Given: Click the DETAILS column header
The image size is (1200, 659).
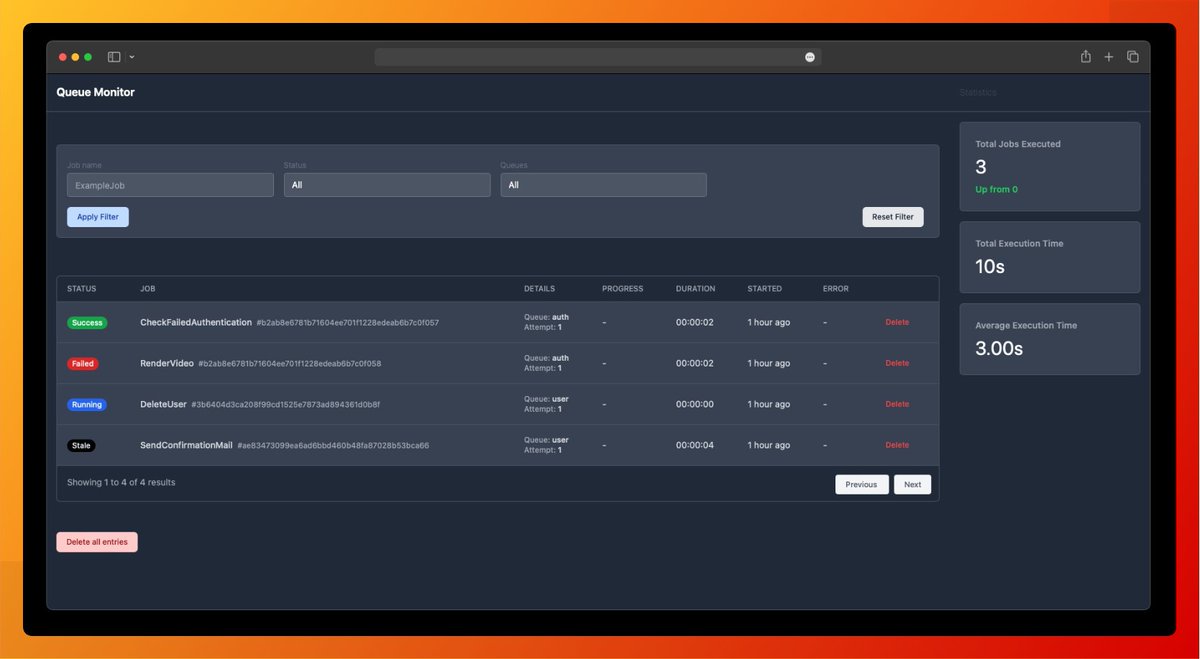Looking at the screenshot, I should point(539,289).
